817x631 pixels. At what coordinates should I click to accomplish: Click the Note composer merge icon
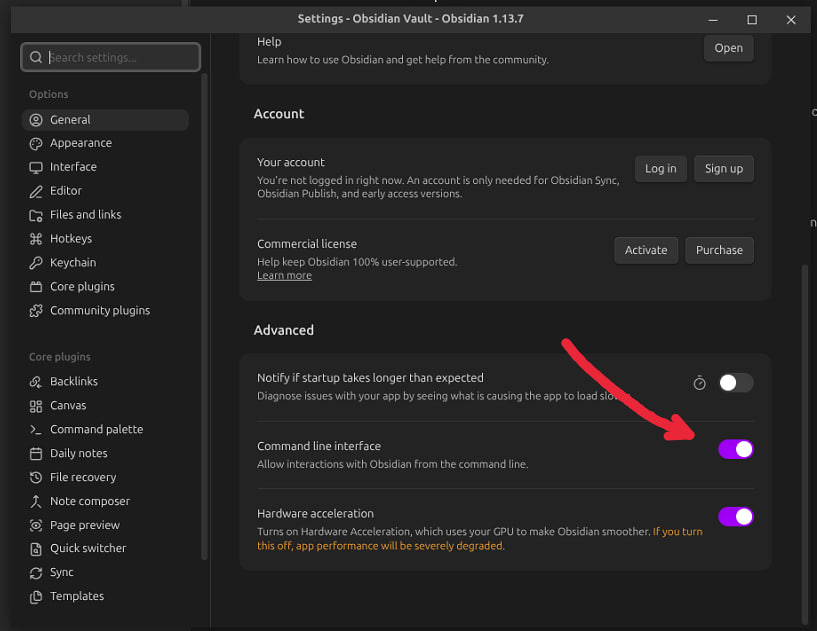click(36, 502)
